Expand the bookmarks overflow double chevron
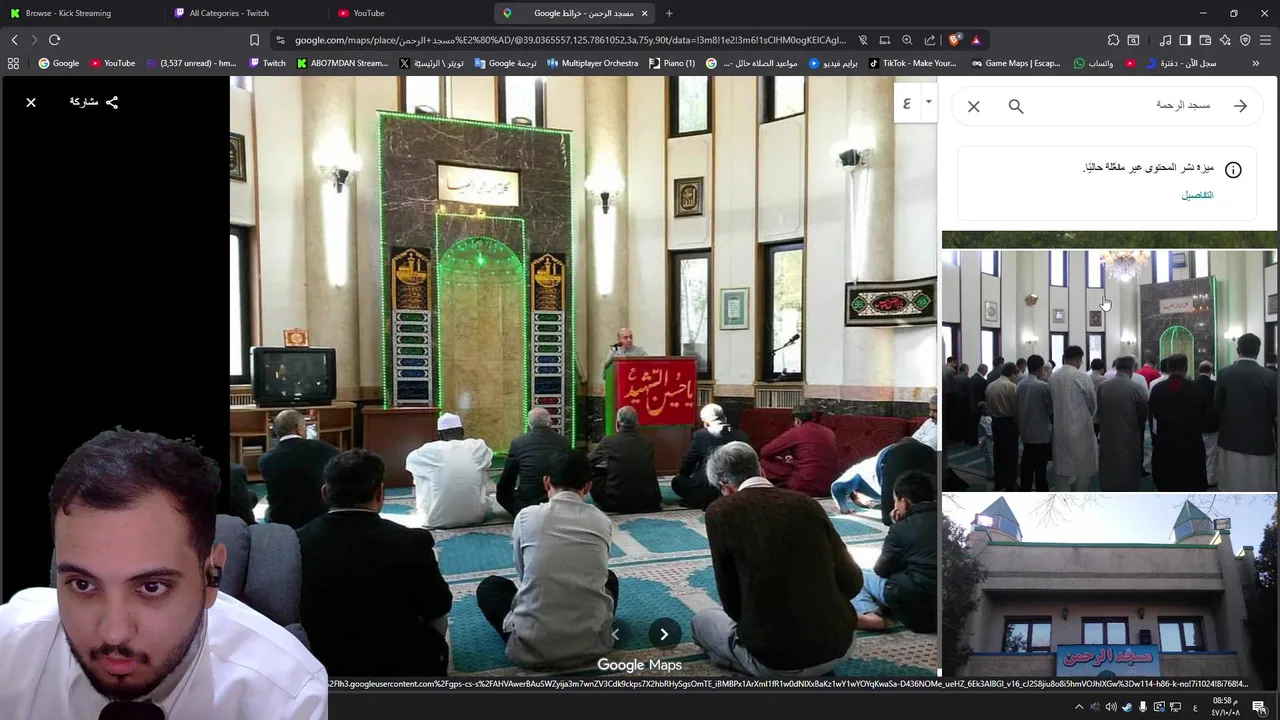 [1256, 63]
